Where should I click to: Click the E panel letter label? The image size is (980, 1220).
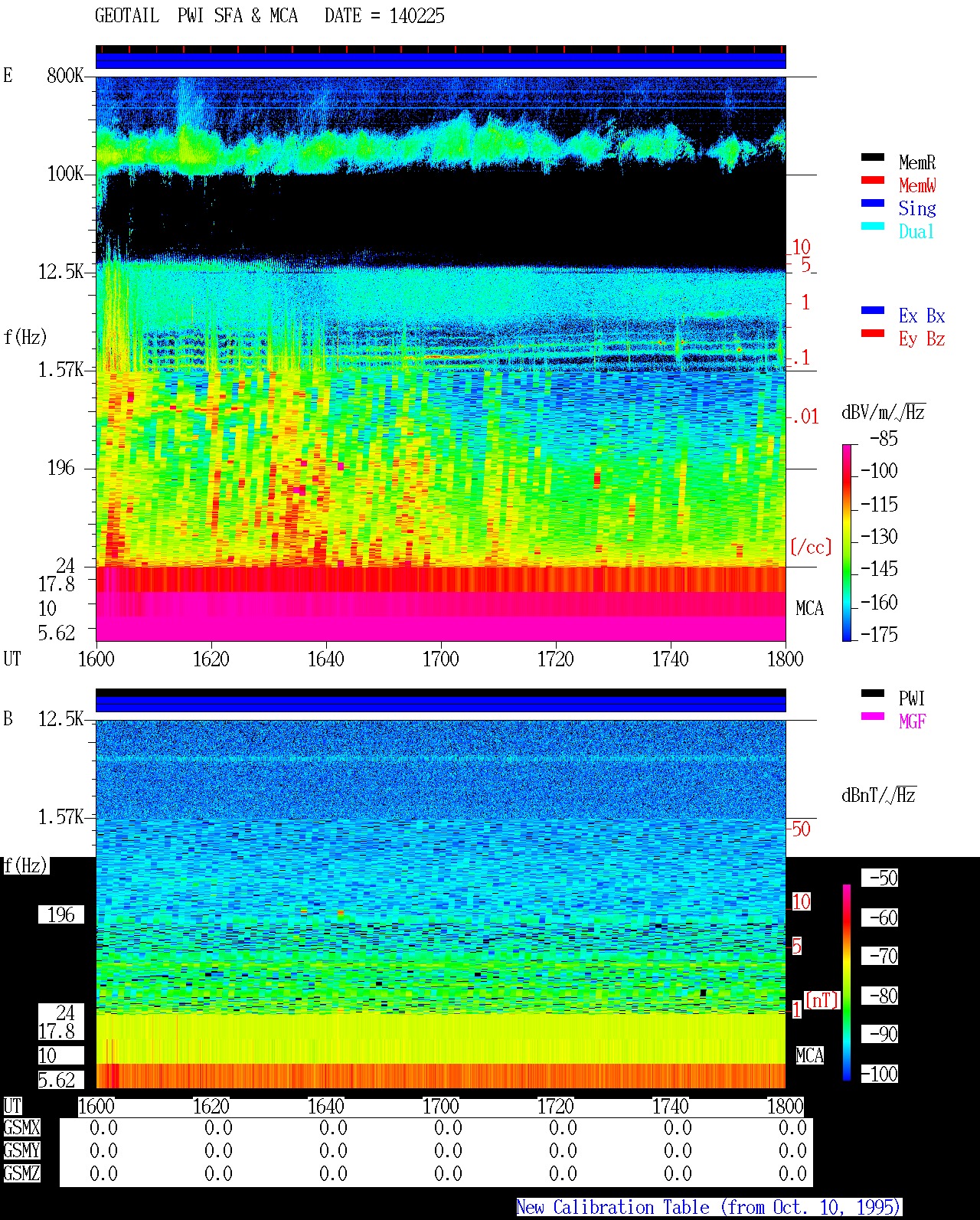8,75
